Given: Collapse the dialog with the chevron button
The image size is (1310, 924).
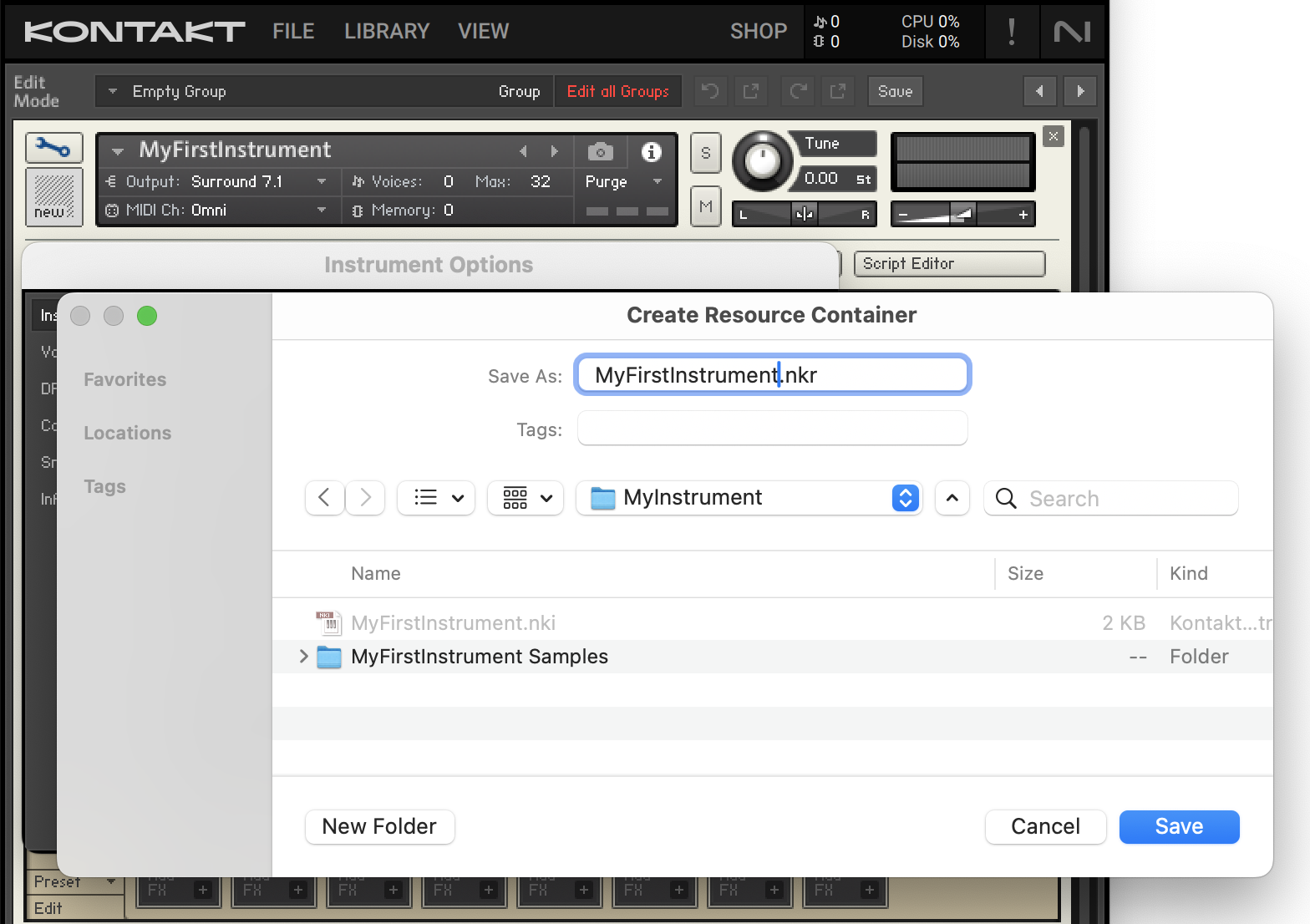Looking at the screenshot, I should pos(952,498).
